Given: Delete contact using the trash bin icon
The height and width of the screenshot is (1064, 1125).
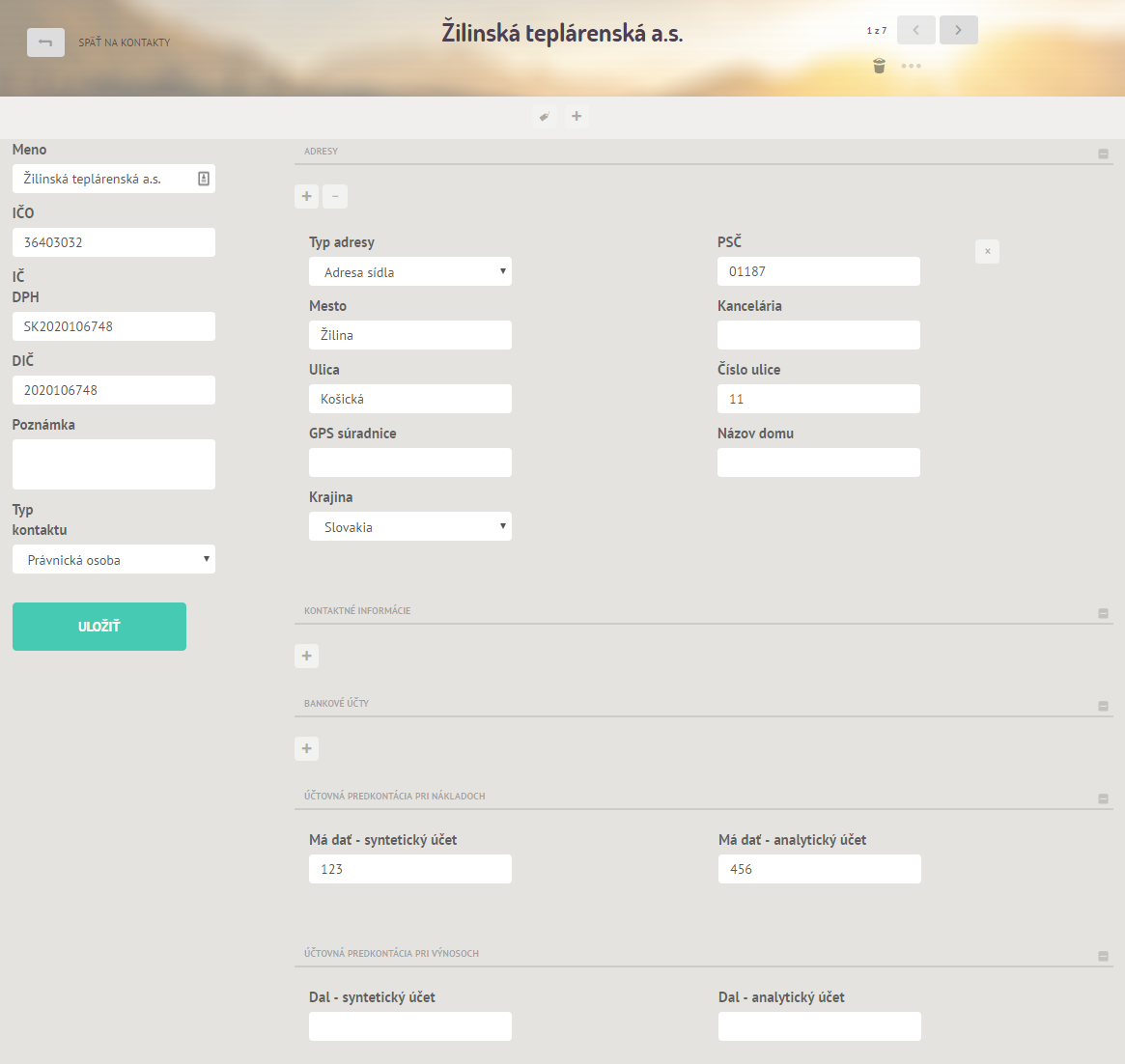Looking at the screenshot, I should (879, 66).
